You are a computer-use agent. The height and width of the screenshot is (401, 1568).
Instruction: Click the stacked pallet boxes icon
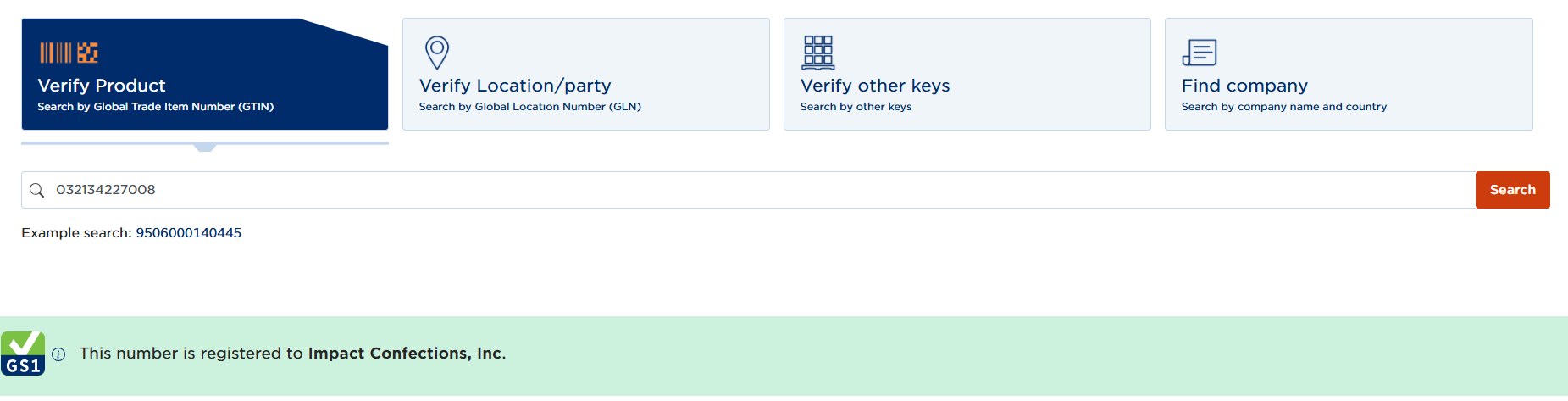[817, 53]
